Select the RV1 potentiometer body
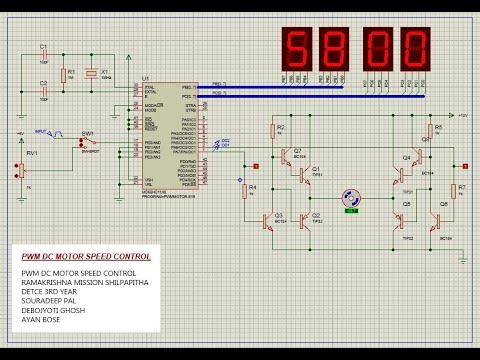Screen dimensions: 480x360 pyautogui.click(x=22, y=170)
